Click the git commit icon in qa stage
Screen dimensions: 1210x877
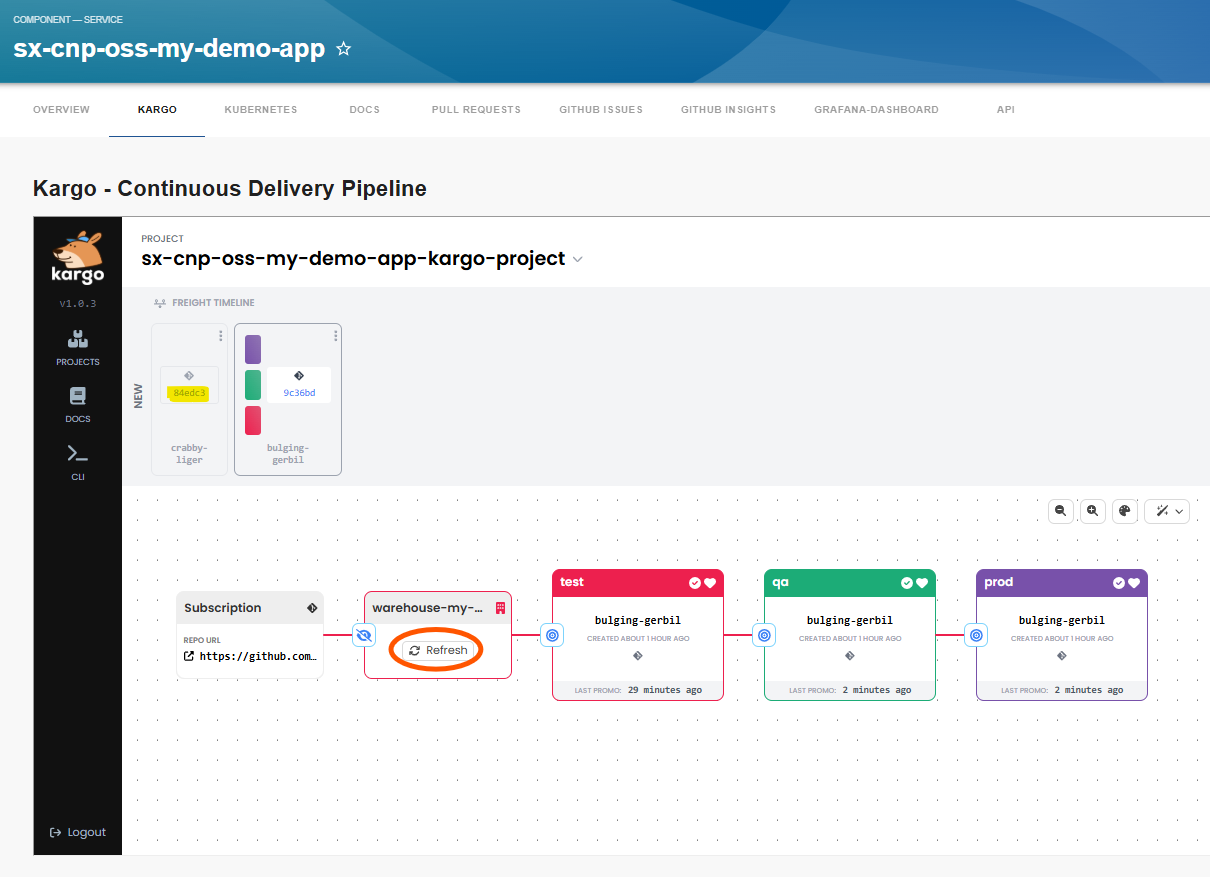click(850, 656)
